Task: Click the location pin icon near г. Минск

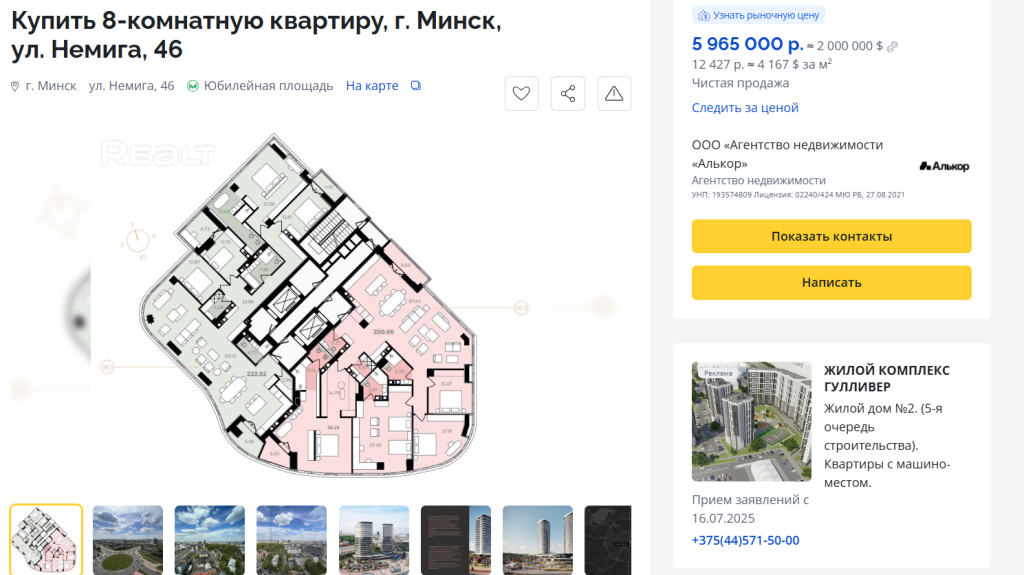Action: point(15,86)
